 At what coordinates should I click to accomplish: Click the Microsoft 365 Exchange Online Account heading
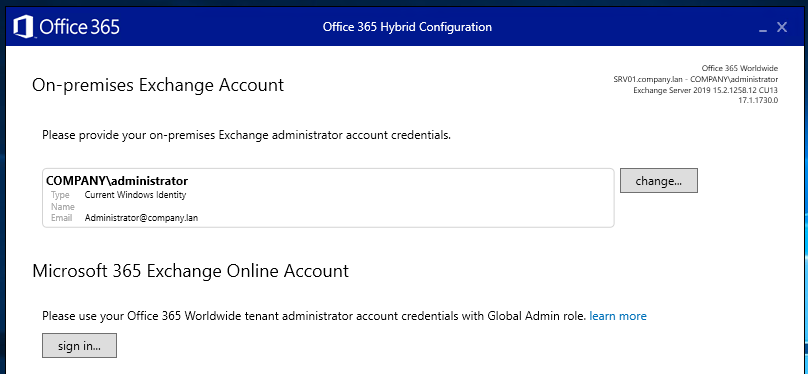click(x=190, y=271)
